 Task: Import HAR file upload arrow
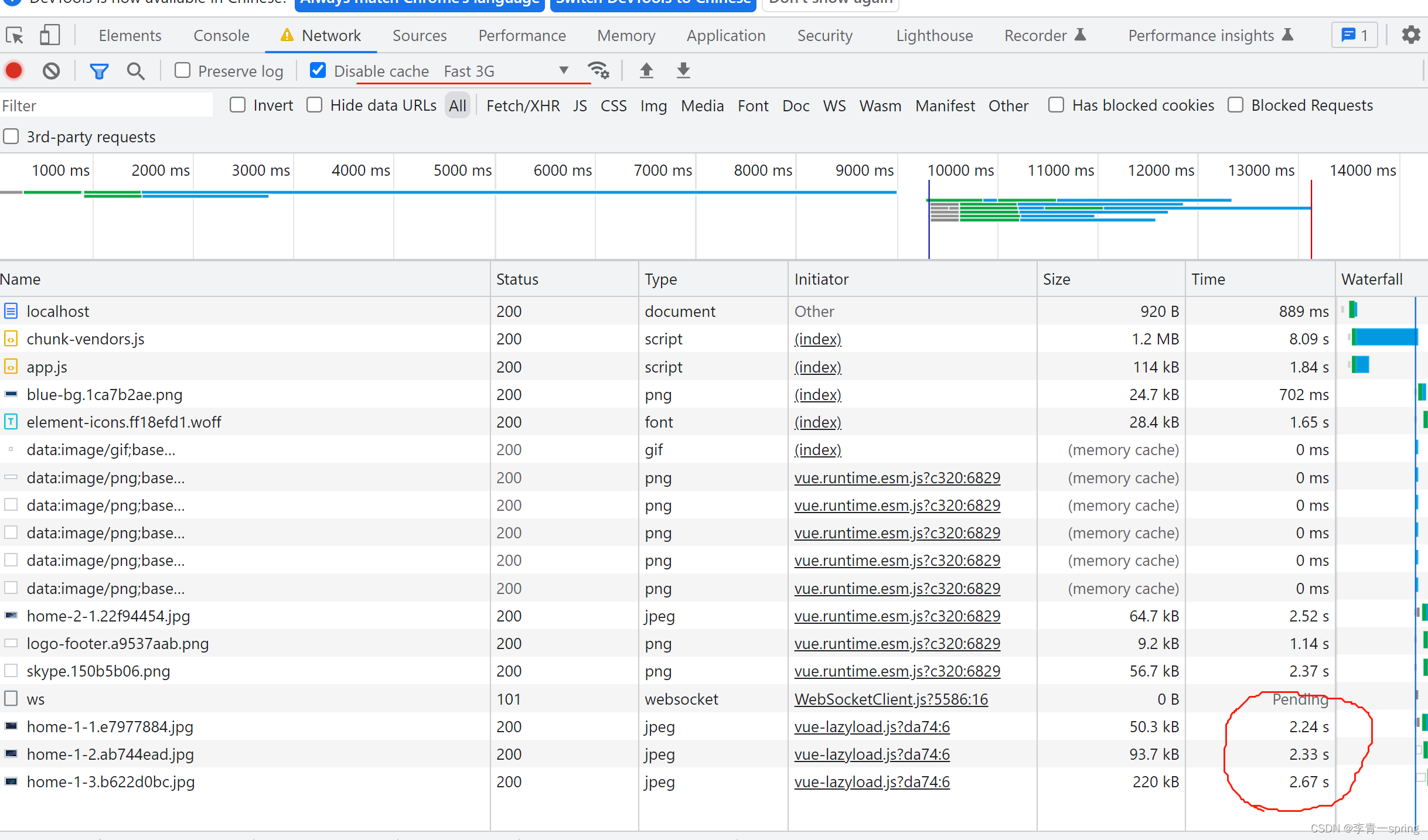(x=646, y=71)
